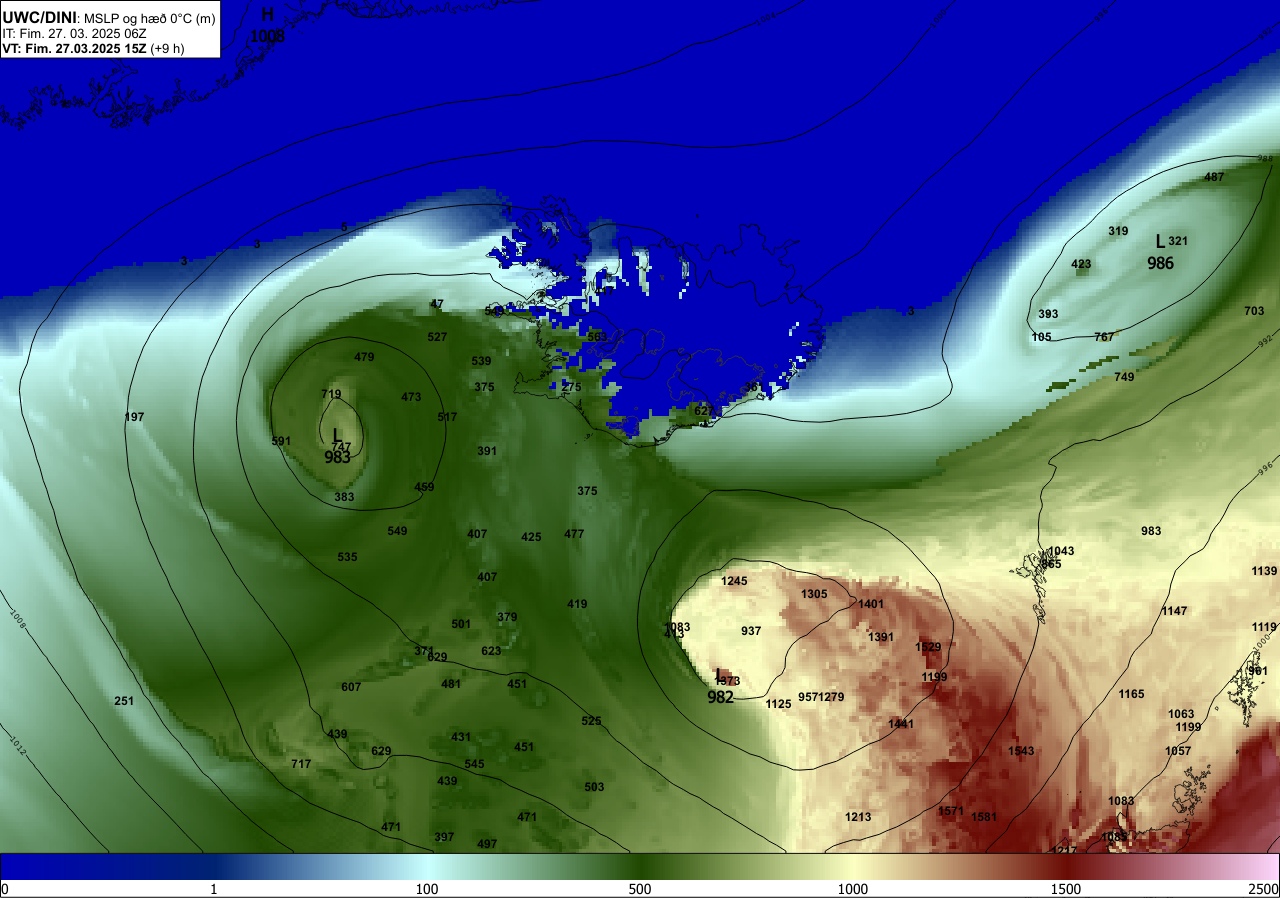Click the 1401 height value
Screen dimensions: 1280x898
(x=871, y=604)
